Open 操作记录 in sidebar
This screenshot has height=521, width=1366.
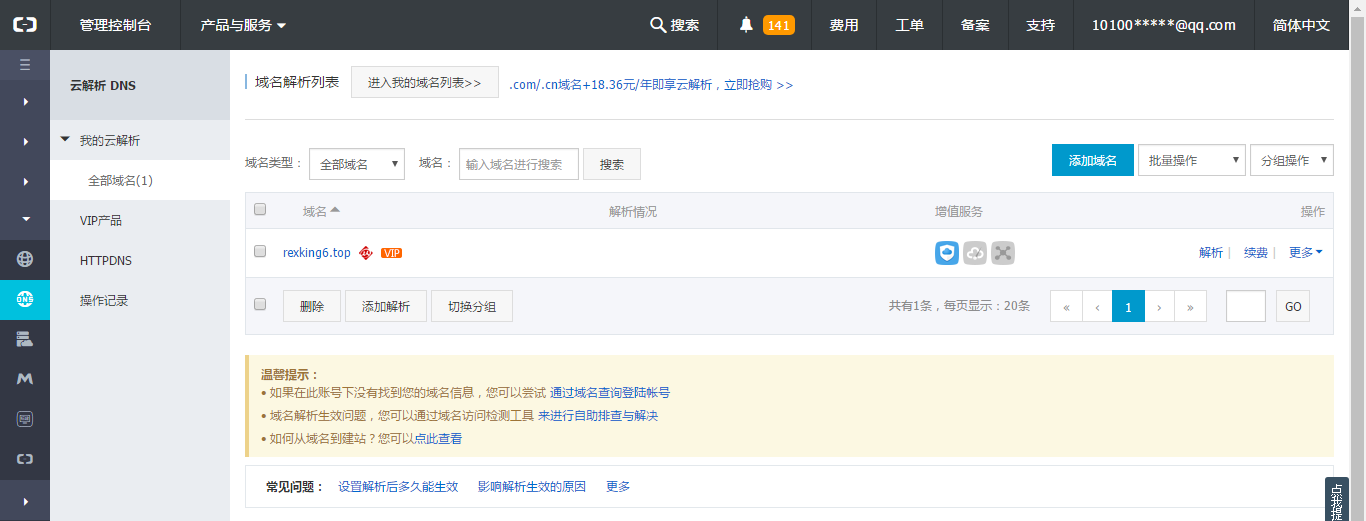140,300
